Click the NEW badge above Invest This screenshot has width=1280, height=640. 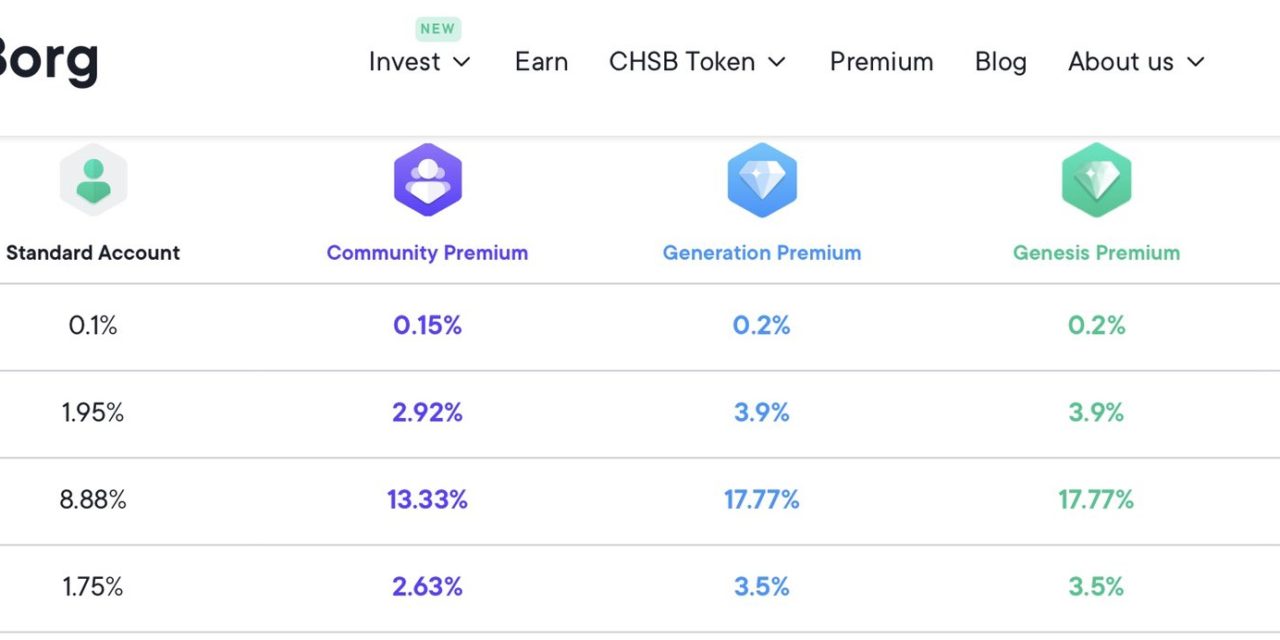pyautogui.click(x=437, y=29)
